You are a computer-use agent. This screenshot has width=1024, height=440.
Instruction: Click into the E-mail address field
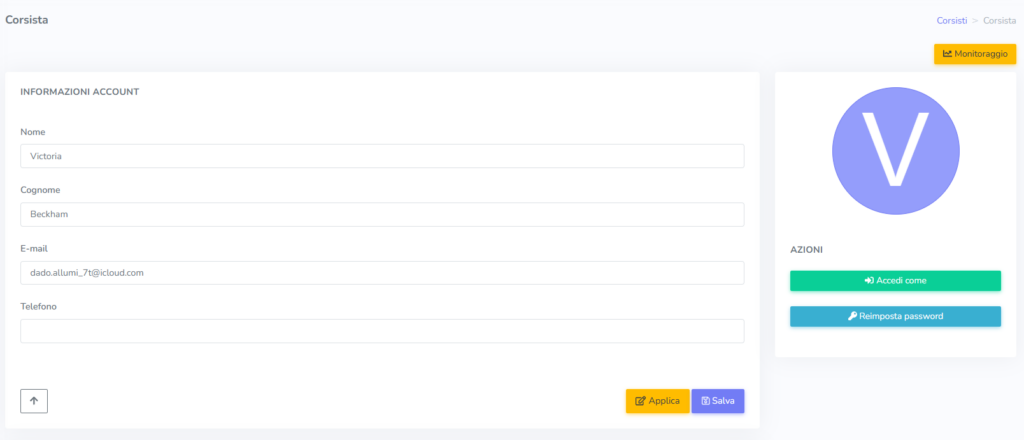pyautogui.click(x=382, y=273)
